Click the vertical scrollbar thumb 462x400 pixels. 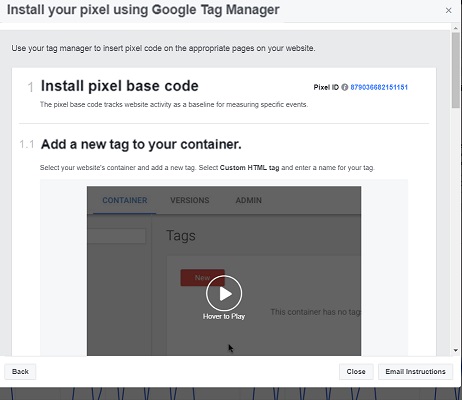tap(455, 70)
